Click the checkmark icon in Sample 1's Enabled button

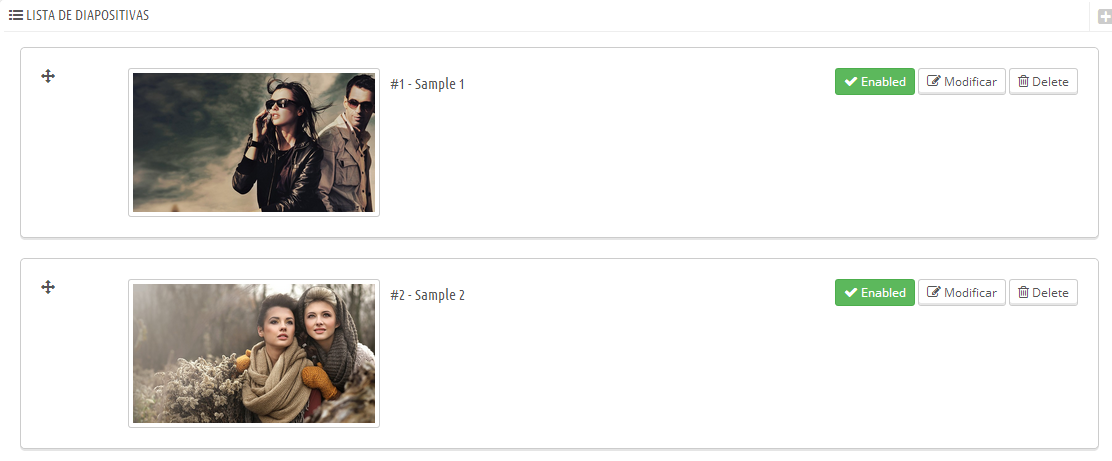851,82
